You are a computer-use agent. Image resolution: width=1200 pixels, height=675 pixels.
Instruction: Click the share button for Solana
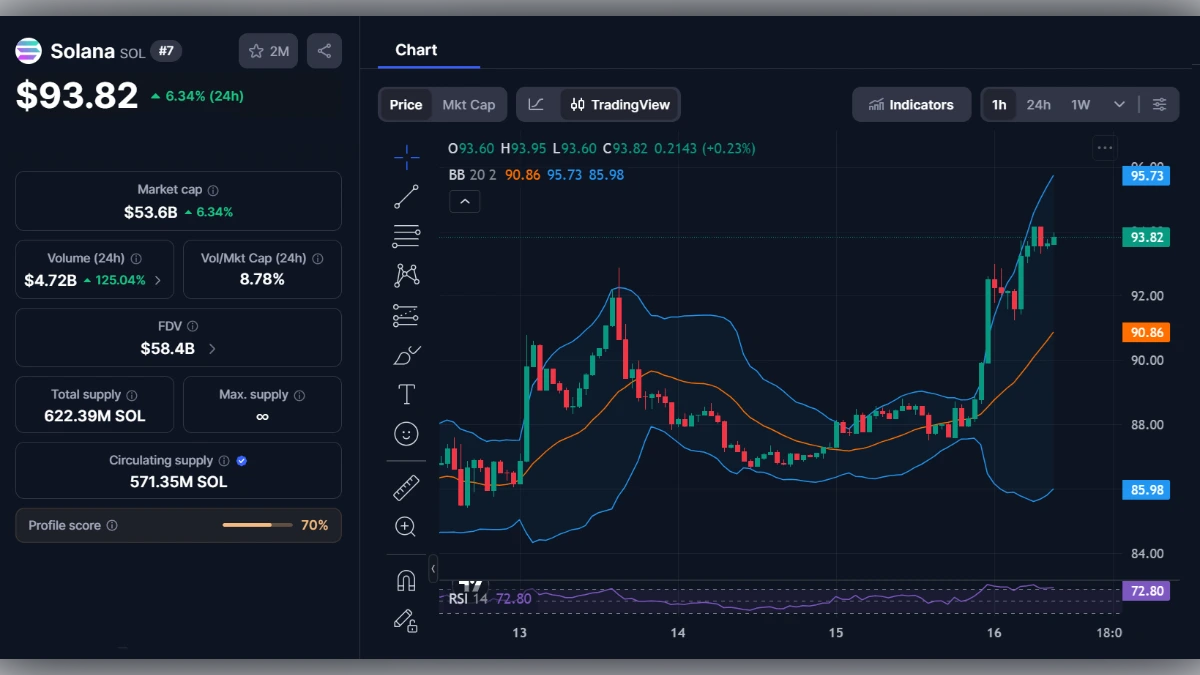324,51
